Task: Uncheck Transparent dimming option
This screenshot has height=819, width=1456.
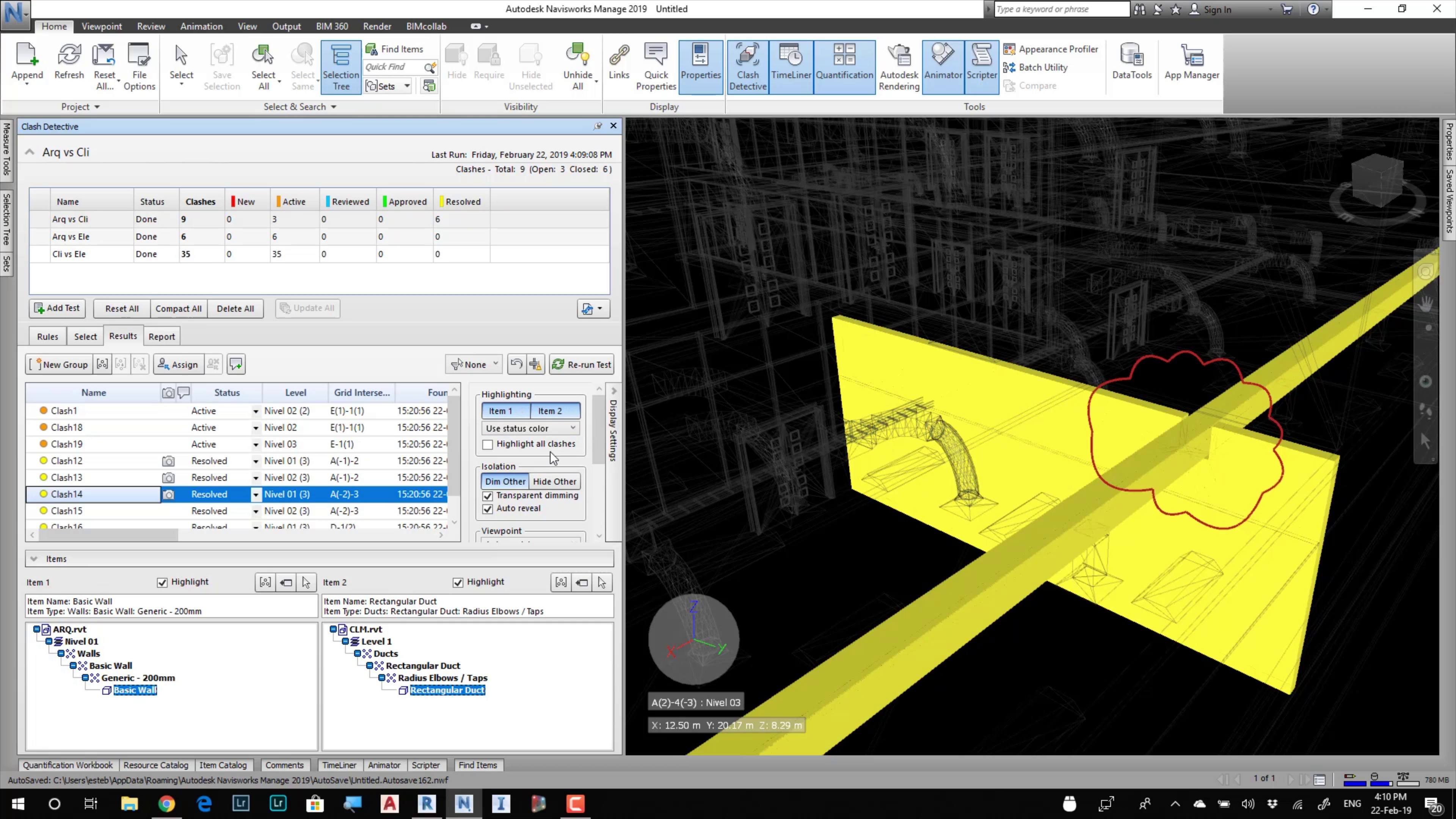Action: tap(488, 496)
